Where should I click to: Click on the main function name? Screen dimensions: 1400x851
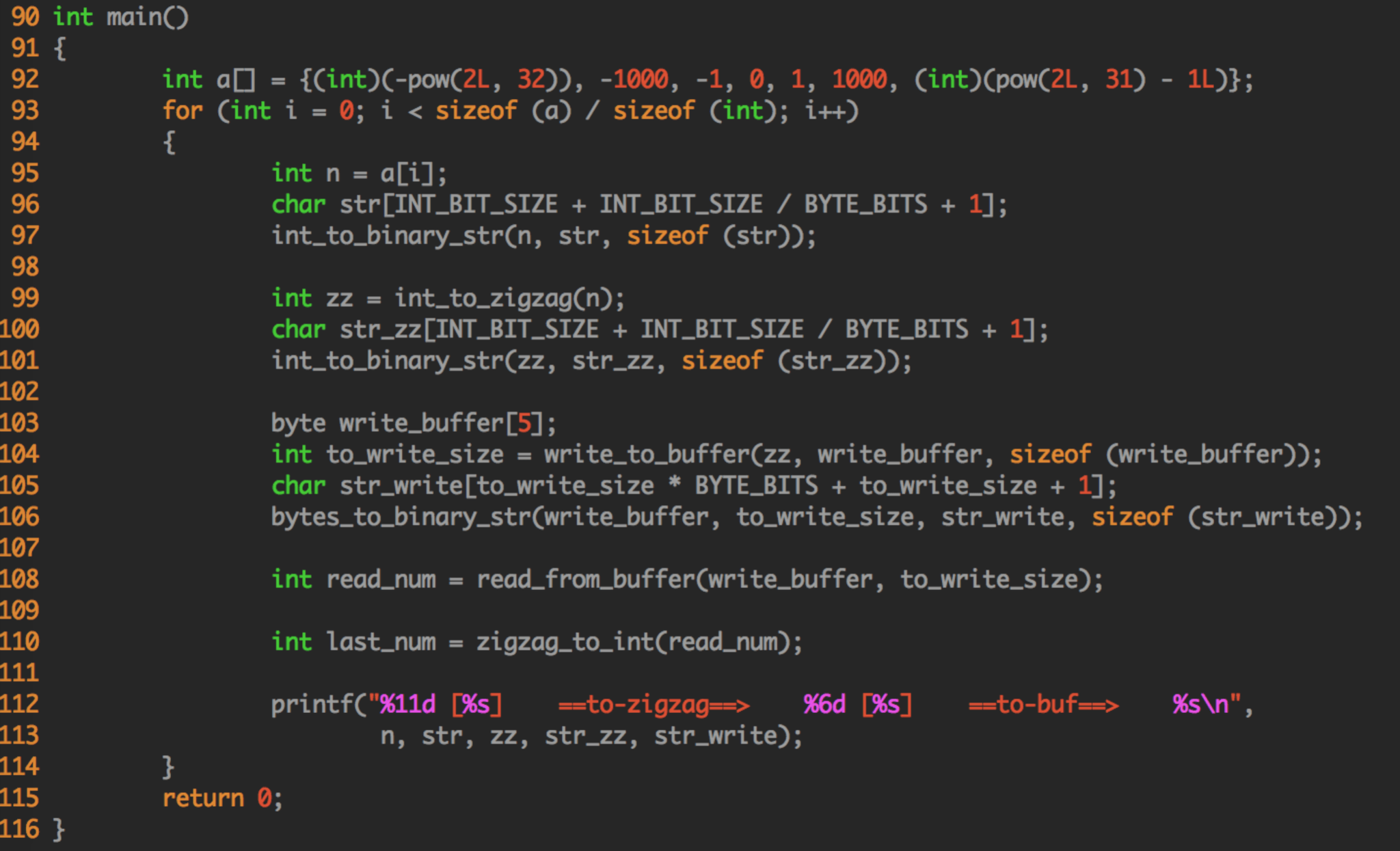pos(134,16)
